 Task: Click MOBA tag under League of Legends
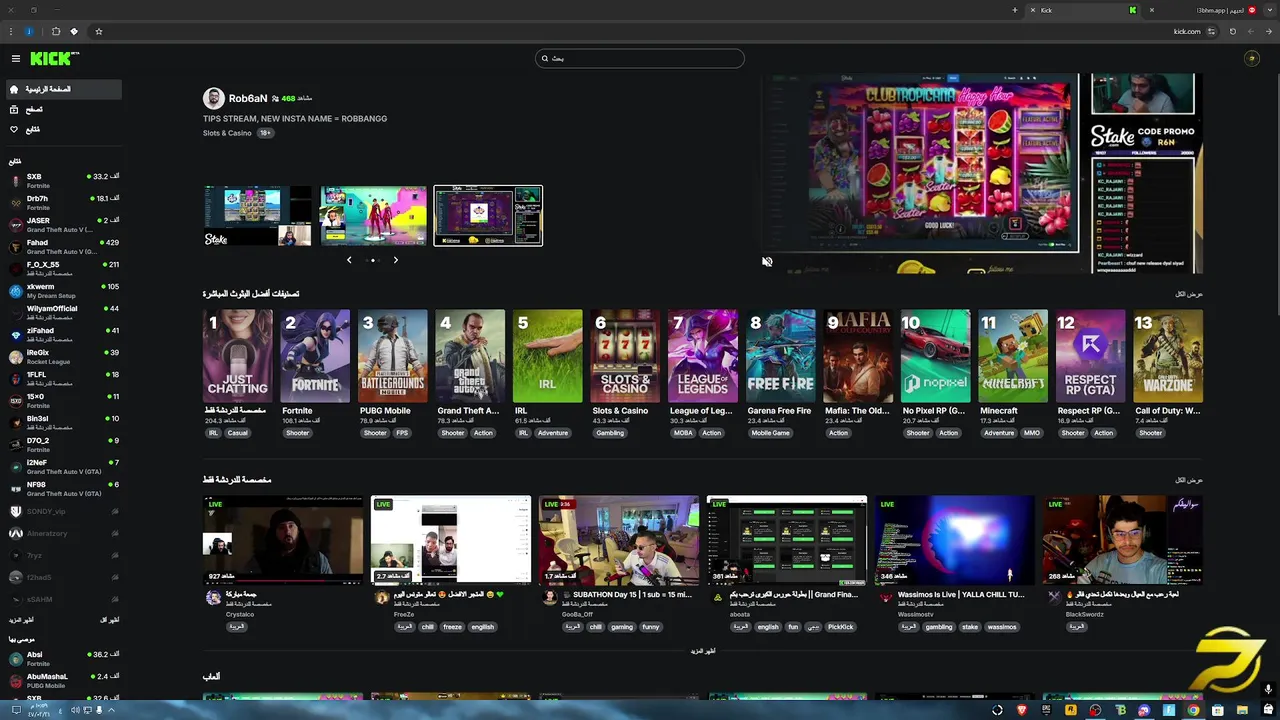(683, 433)
